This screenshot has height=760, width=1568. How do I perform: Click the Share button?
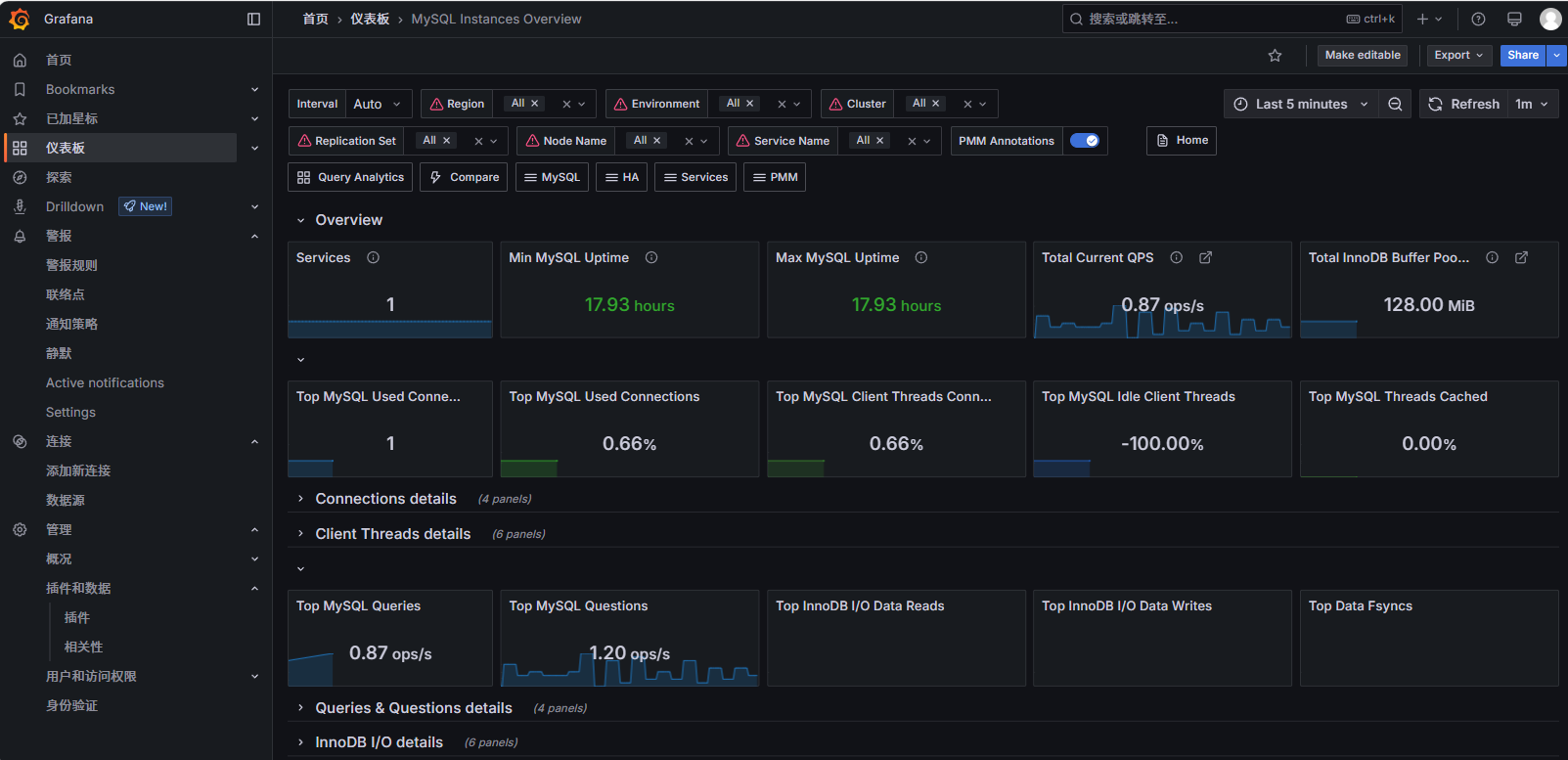pyautogui.click(x=1523, y=56)
